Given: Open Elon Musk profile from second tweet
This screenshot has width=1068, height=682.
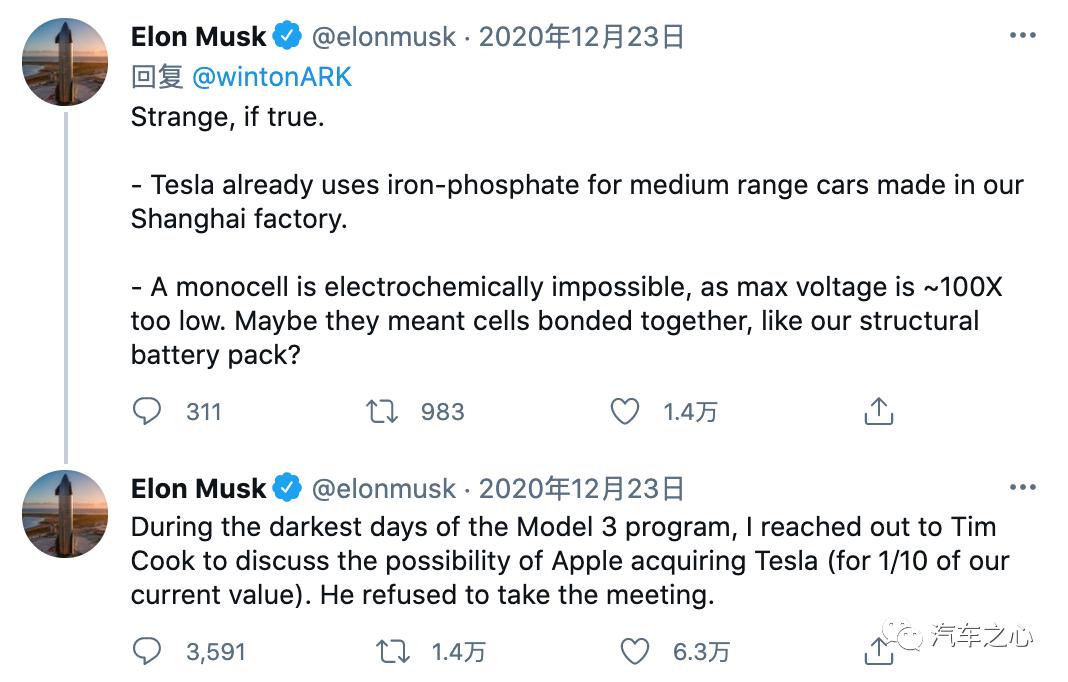Looking at the screenshot, I should (199, 489).
